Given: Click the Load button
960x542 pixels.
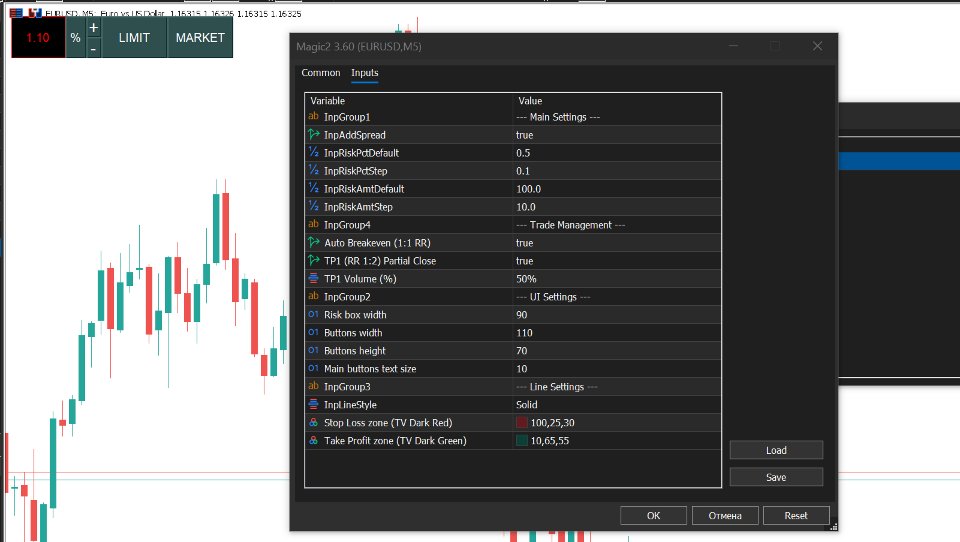Looking at the screenshot, I should [776, 450].
